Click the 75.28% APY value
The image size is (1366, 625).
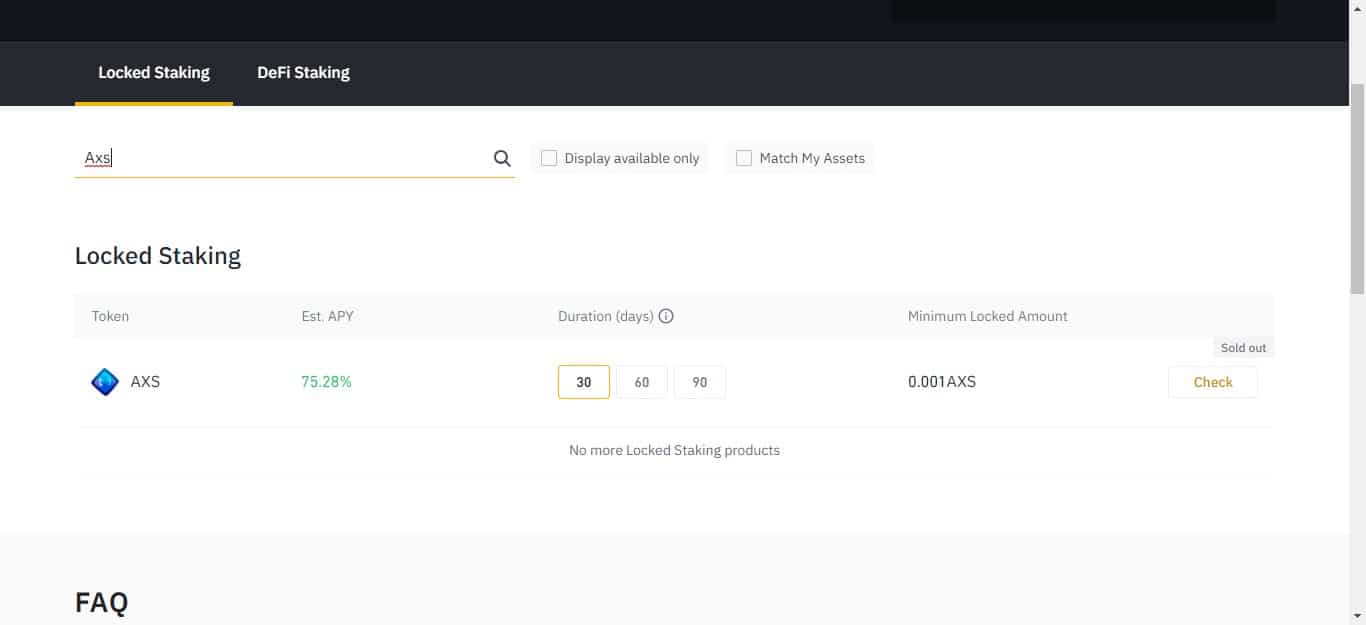(326, 381)
